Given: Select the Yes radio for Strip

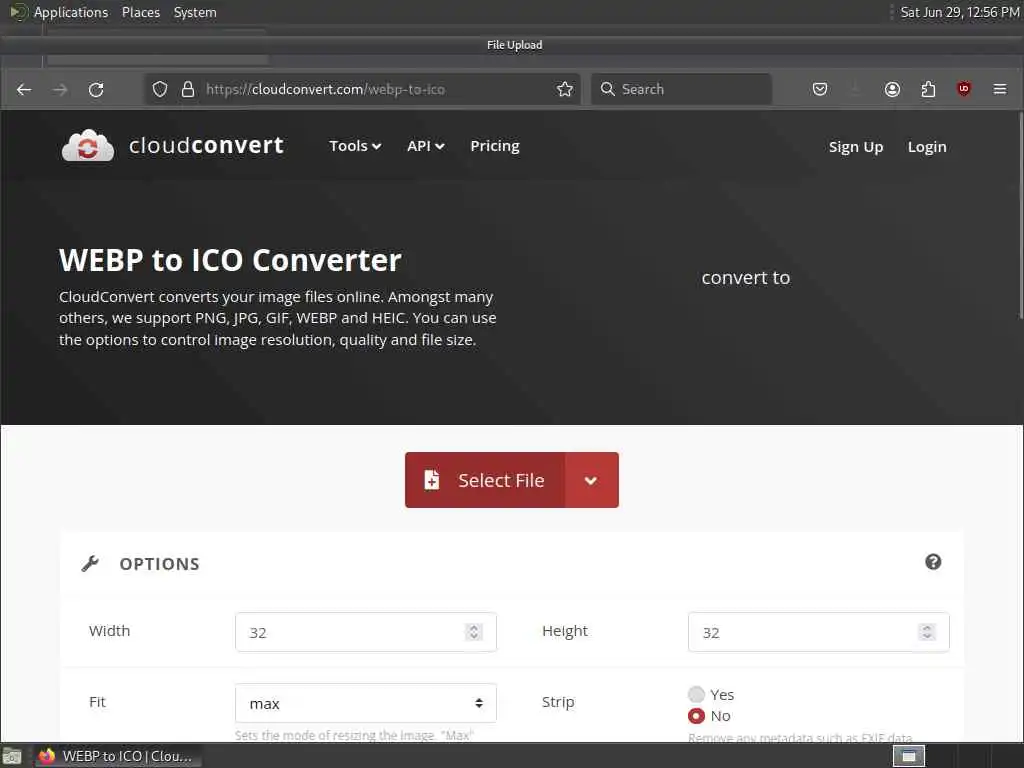Looking at the screenshot, I should pyautogui.click(x=696, y=694).
